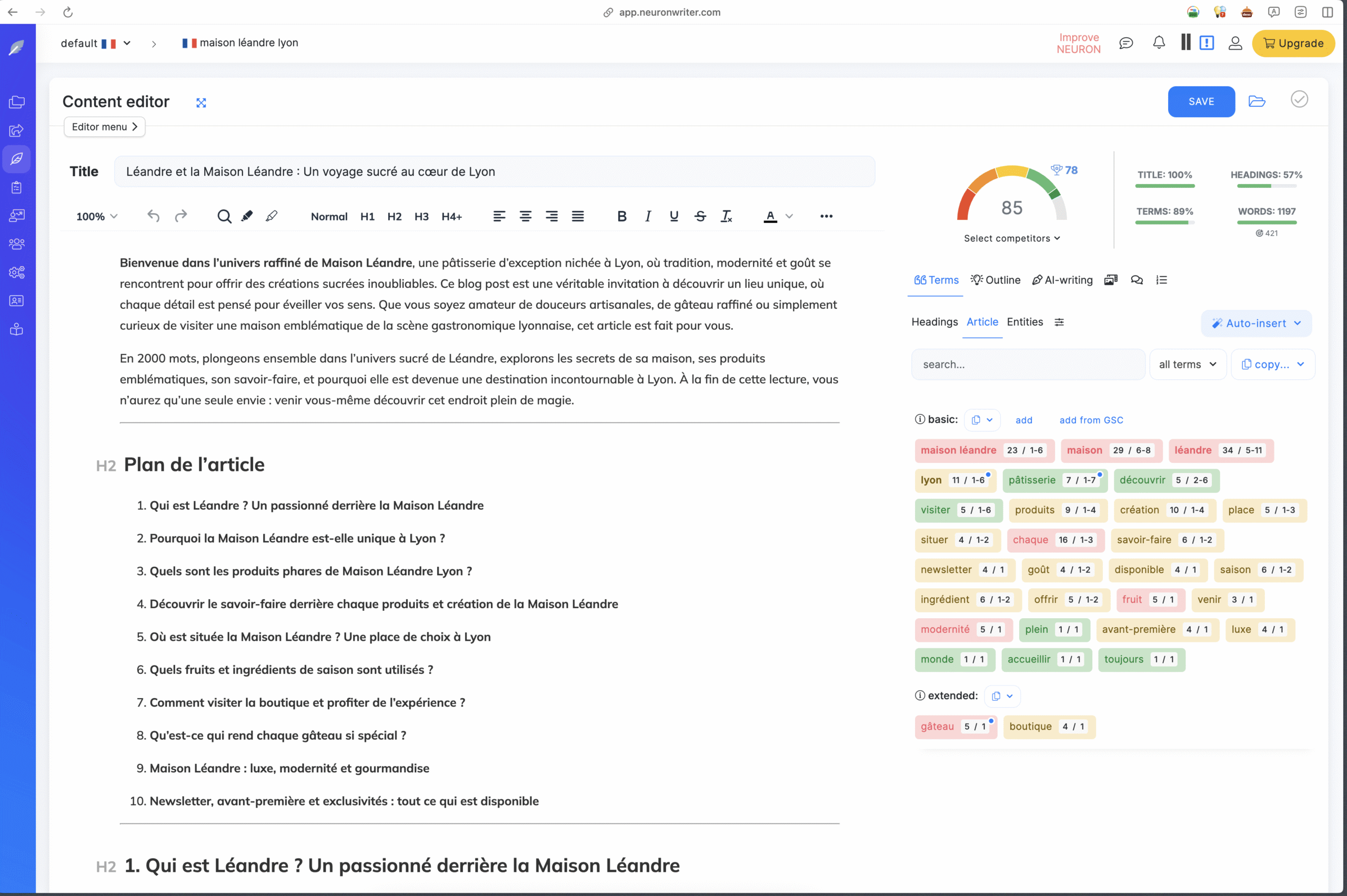
Task: Open terms filter settings sliders icon
Action: [1059, 323]
